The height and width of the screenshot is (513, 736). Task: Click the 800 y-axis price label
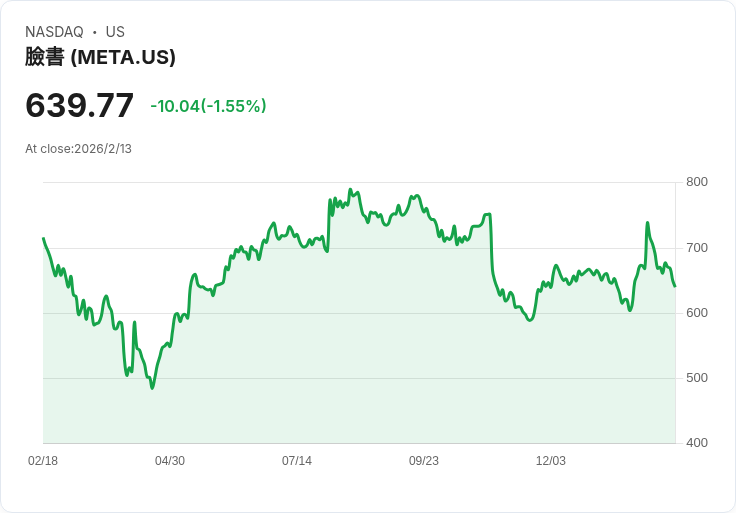click(x=697, y=182)
